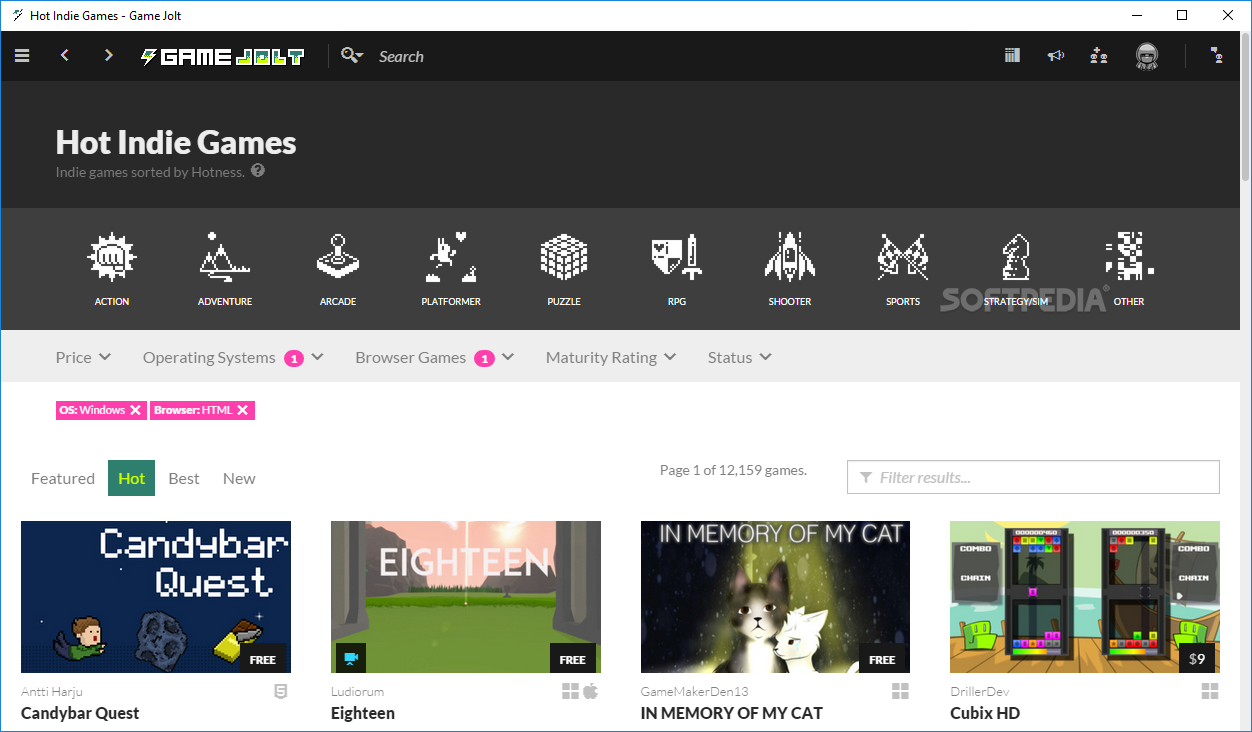This screenshot has height=732, width=1252.
Task: Open the Candybar Quest thumbnail
Action: [156, 597]
